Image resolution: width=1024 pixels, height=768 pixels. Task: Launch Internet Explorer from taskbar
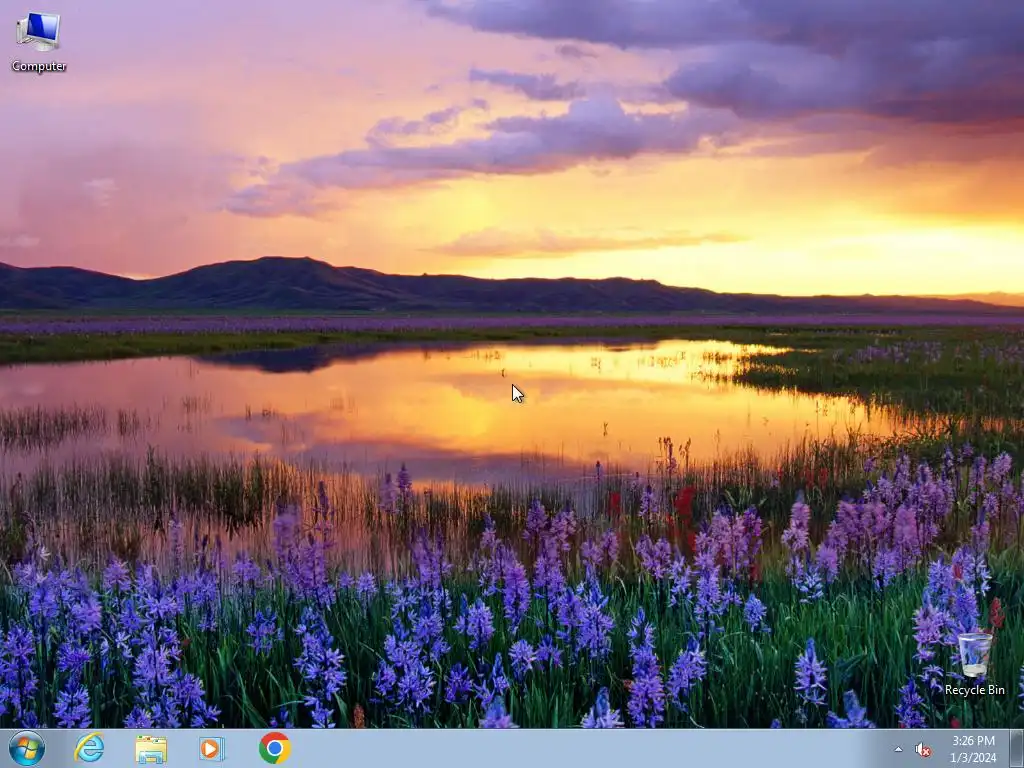pyautogui.click(x=89, y=748)
